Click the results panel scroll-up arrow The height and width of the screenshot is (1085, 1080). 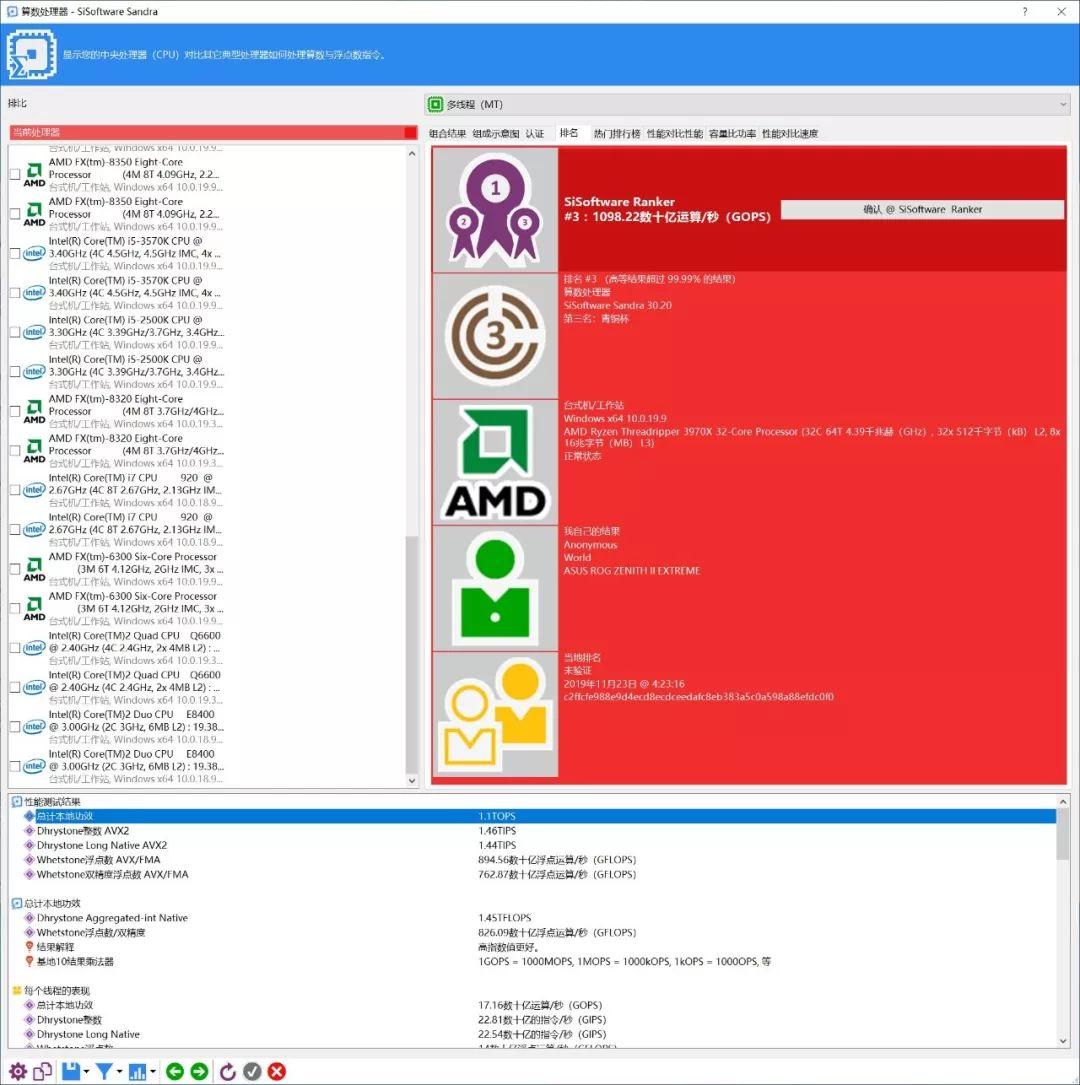[x=1063, y=801]
